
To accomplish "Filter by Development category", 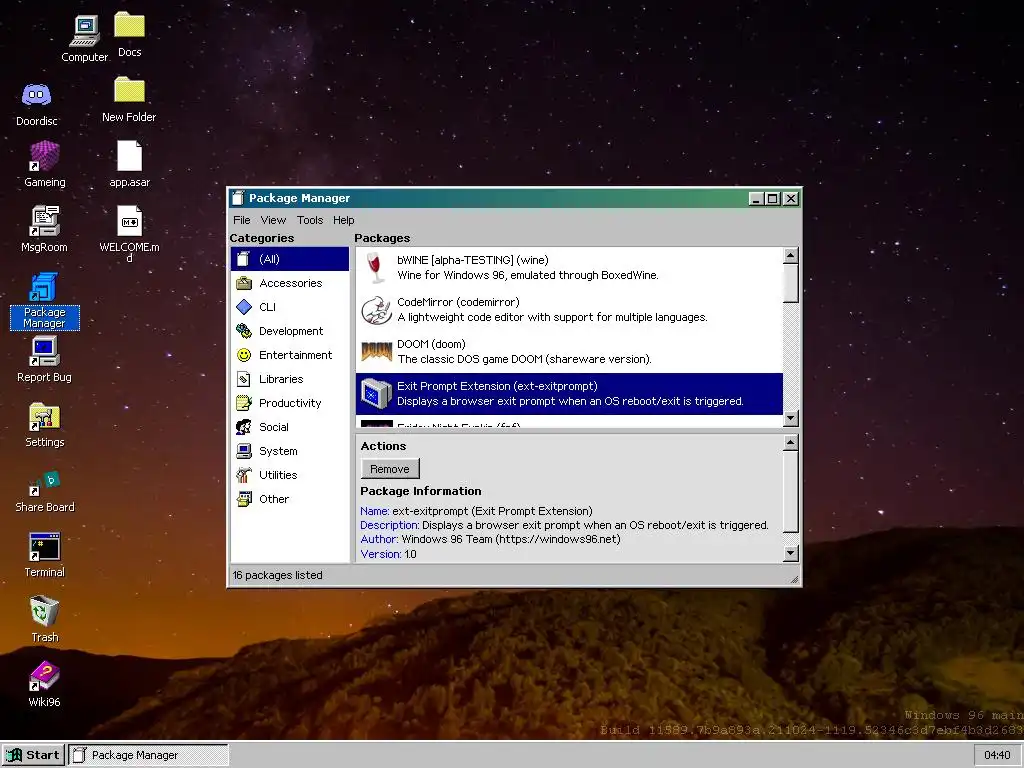I will [x=290, y=331].
